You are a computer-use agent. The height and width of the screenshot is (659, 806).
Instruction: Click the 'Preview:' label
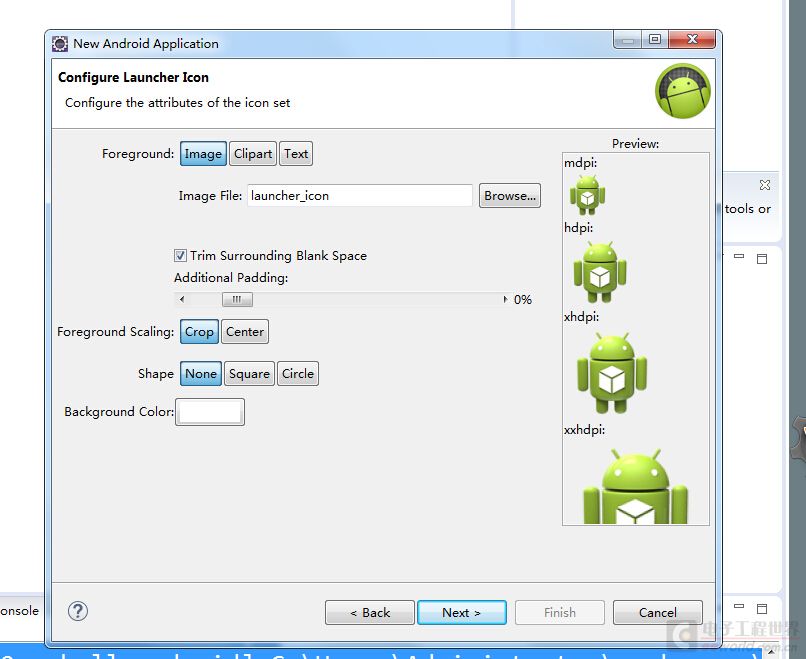pyautogui.click(x=635, y=144)
